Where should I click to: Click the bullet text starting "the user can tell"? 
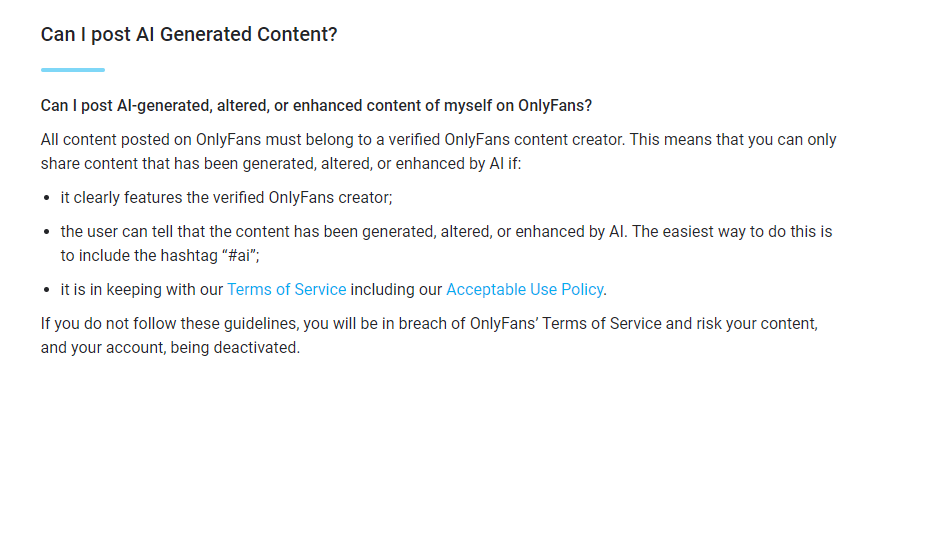coord(446,244)
